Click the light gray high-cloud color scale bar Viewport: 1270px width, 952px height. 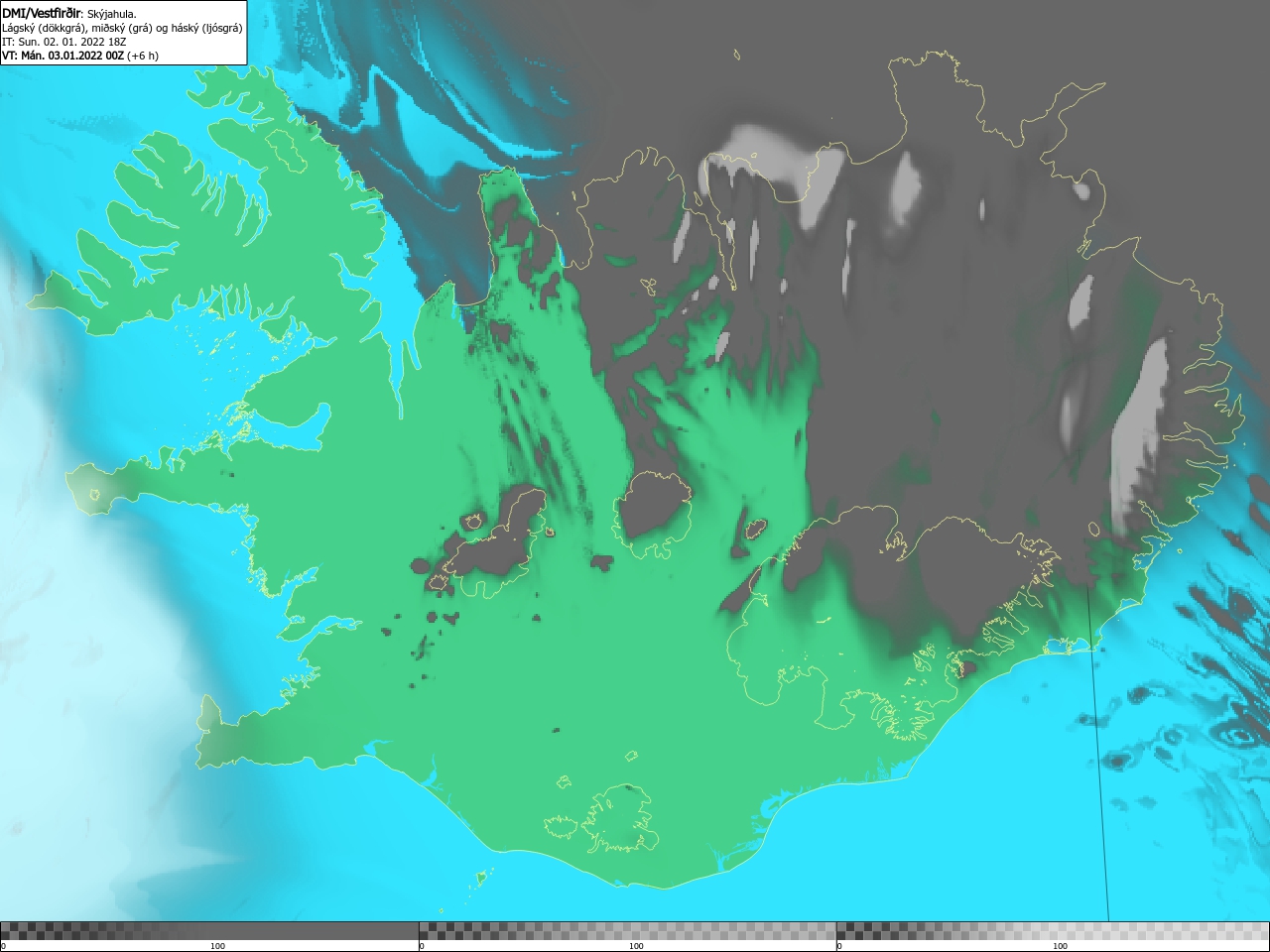click(x=1053, y=931)
